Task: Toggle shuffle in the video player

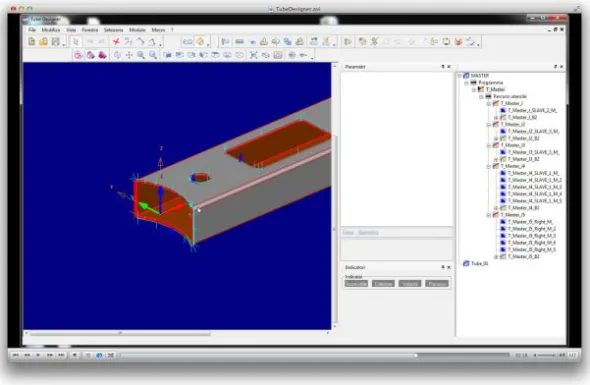Action: pos(111,355)
